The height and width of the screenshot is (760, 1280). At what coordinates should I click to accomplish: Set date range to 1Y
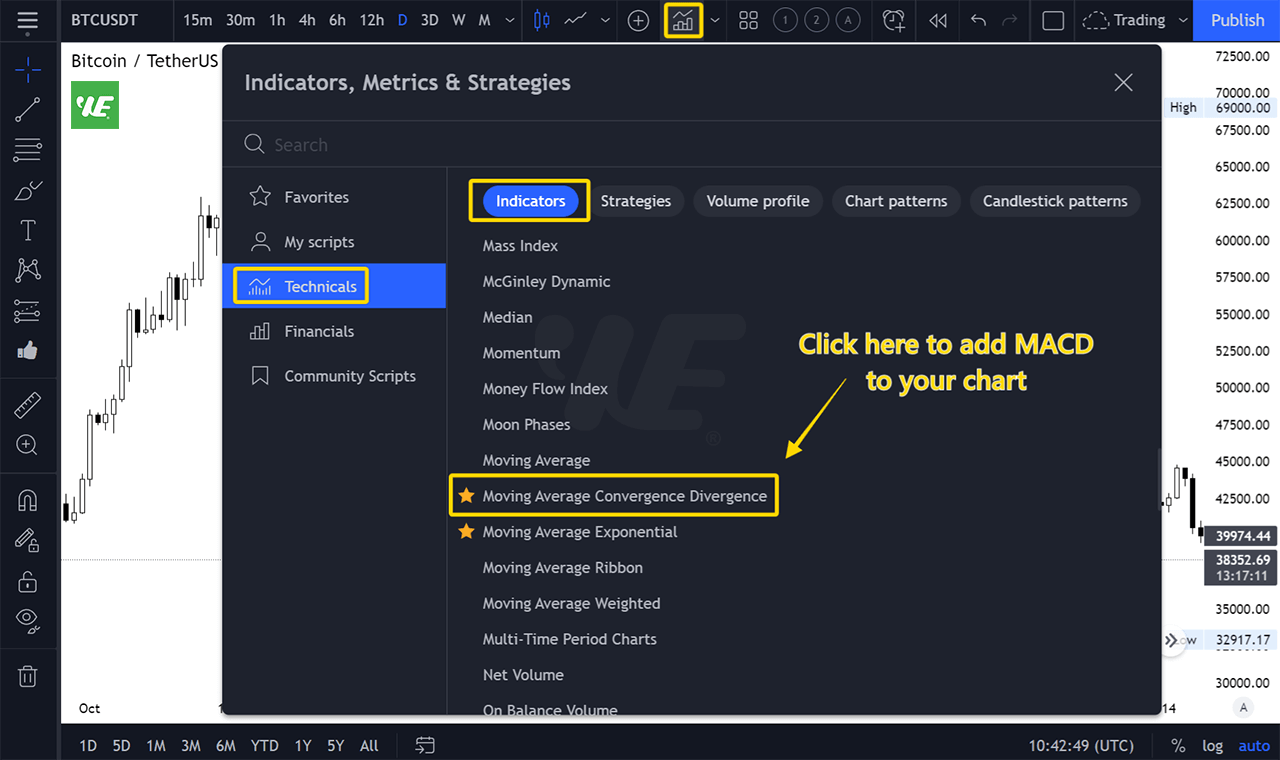click(x=302, y=745)
